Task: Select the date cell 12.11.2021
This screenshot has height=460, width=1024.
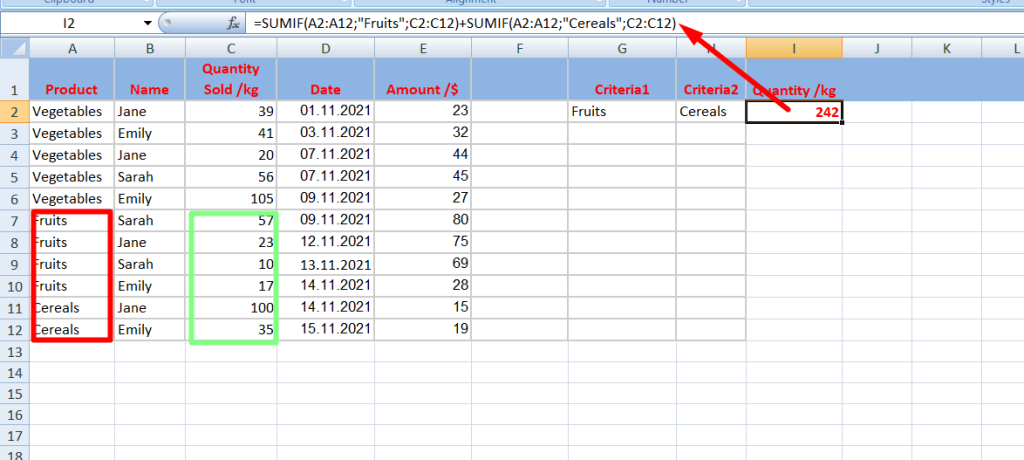Action: [325, 242]
